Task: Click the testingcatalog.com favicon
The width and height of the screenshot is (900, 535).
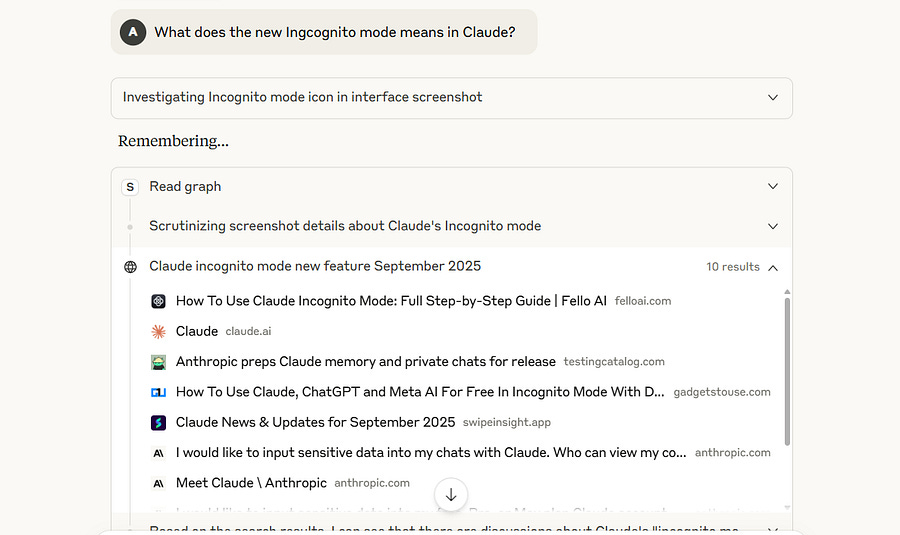Action: (158, 362)
